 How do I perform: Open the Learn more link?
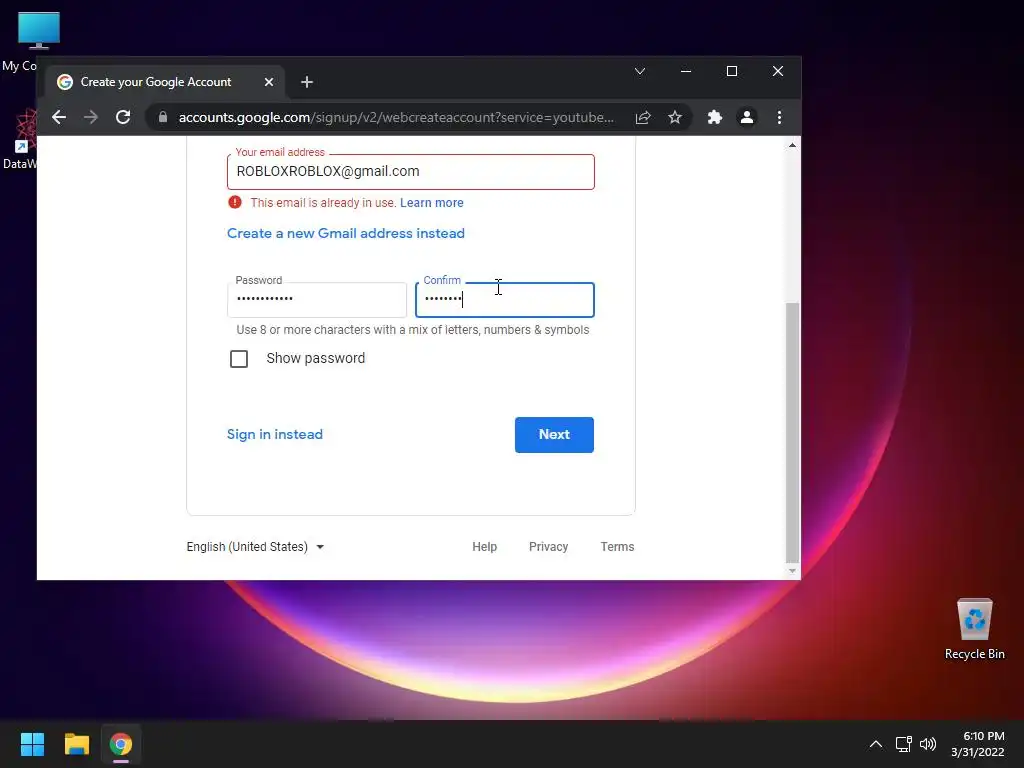(432, 203)
